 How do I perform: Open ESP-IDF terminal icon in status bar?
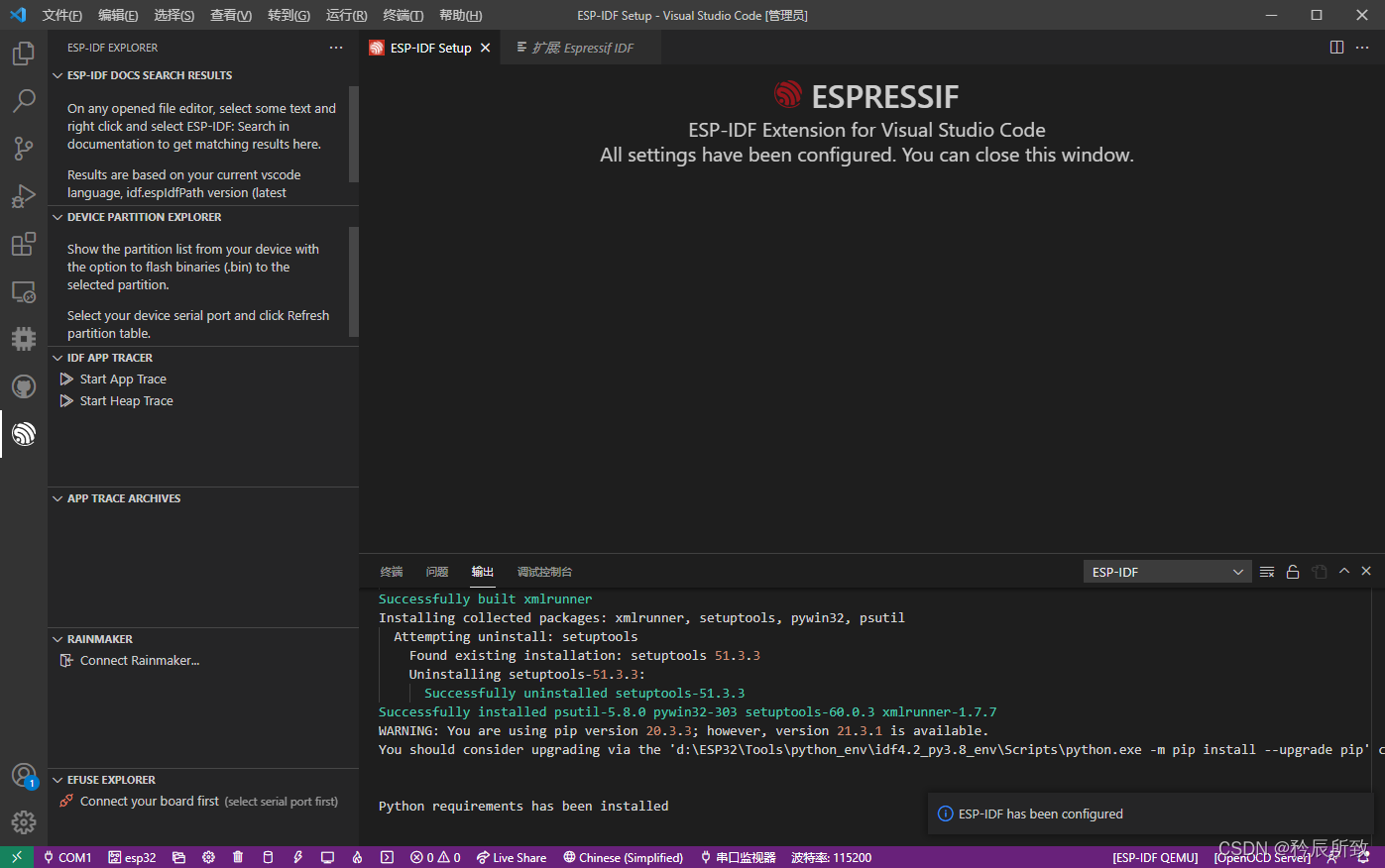coord(387,857)
